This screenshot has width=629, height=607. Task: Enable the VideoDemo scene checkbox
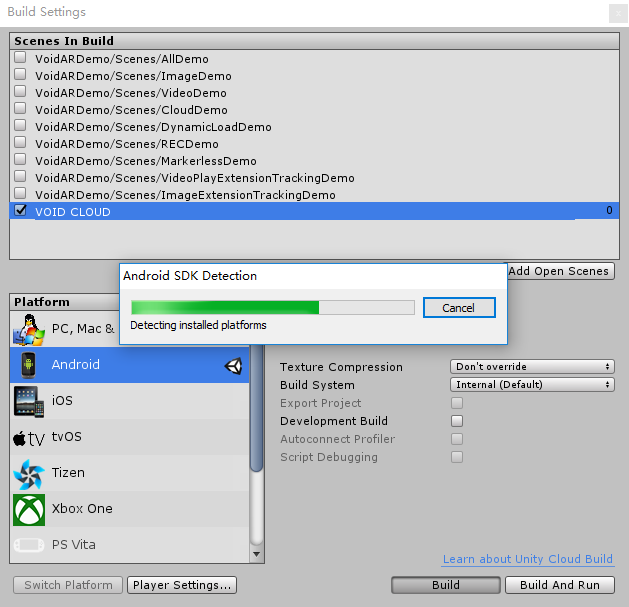(x=20, y=91)
